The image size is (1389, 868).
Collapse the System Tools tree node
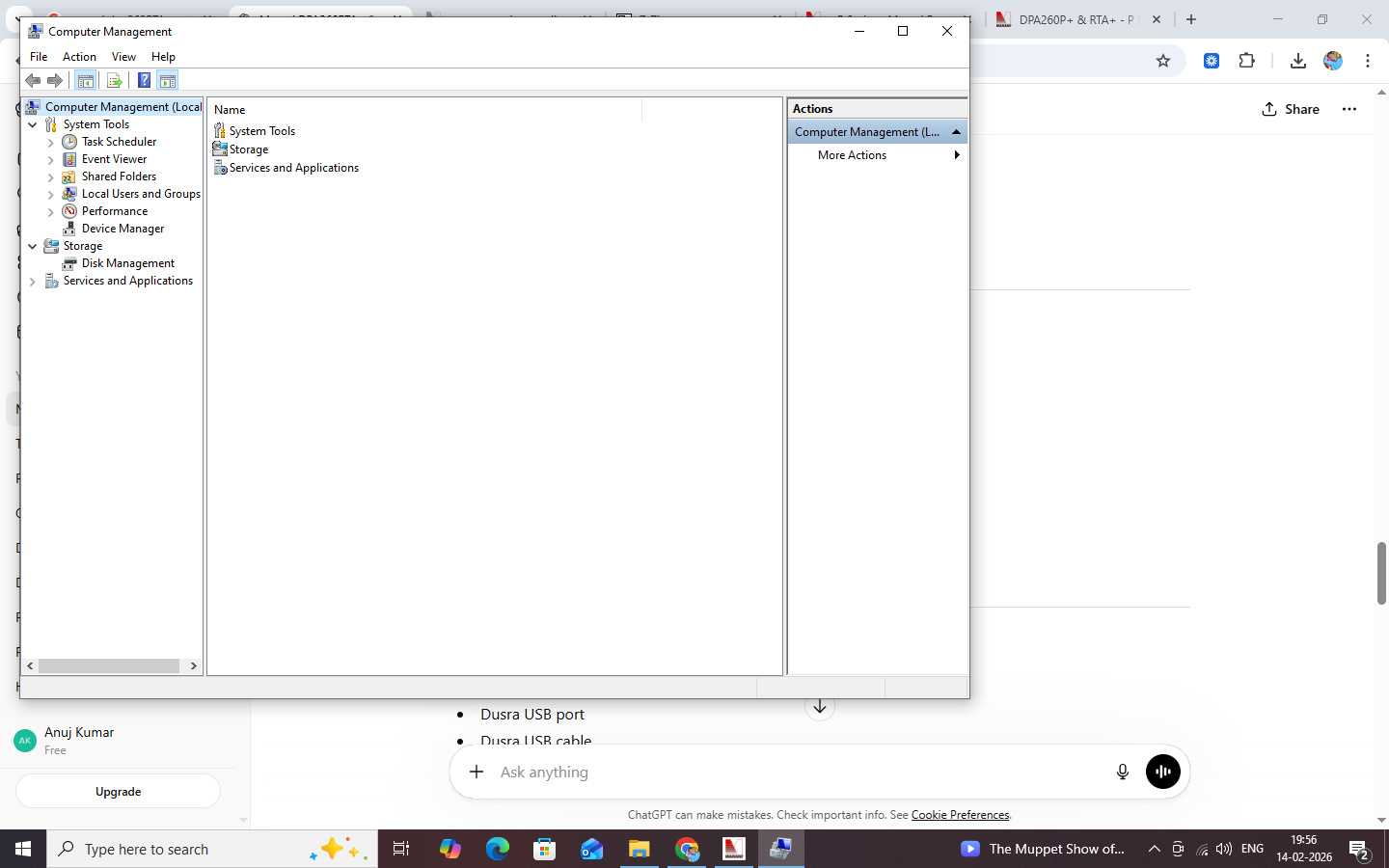pyautogui.click(x=33, y=124)
